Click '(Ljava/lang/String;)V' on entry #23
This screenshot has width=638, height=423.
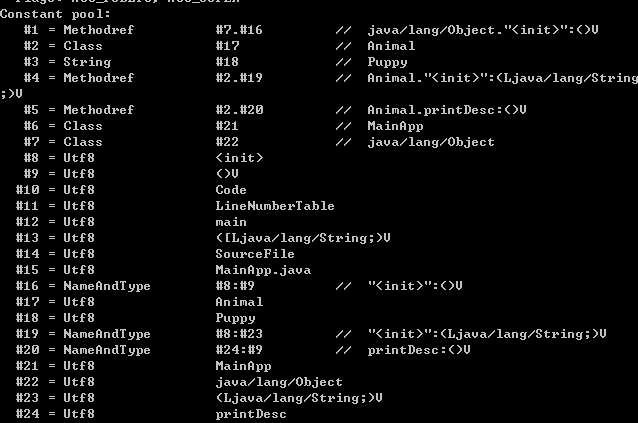299,398
